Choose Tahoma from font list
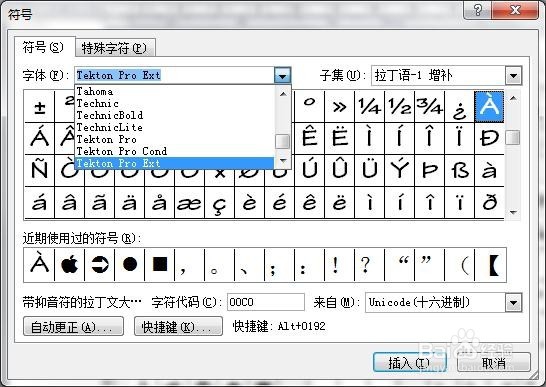This screenshot has width=546, height=387. click(x=175, y=92)
